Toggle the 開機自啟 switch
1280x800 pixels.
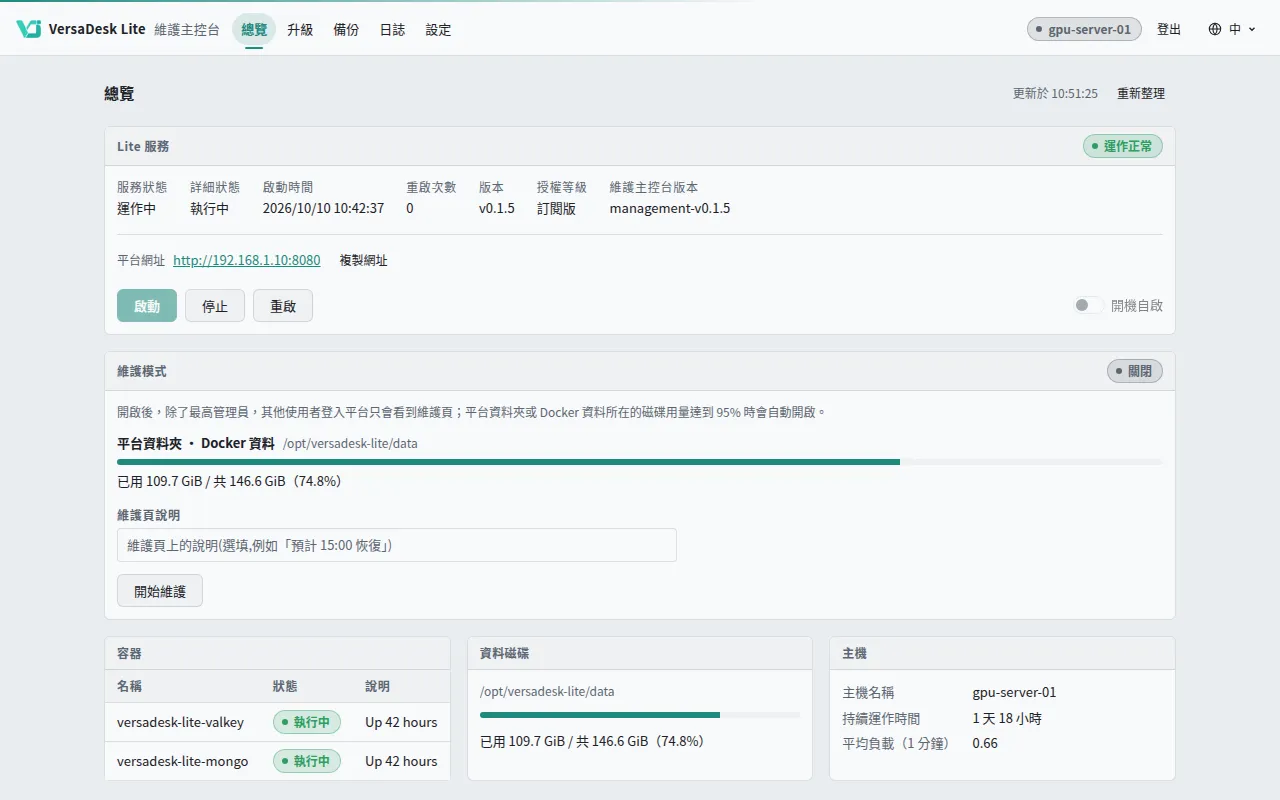coord(1088,305)
